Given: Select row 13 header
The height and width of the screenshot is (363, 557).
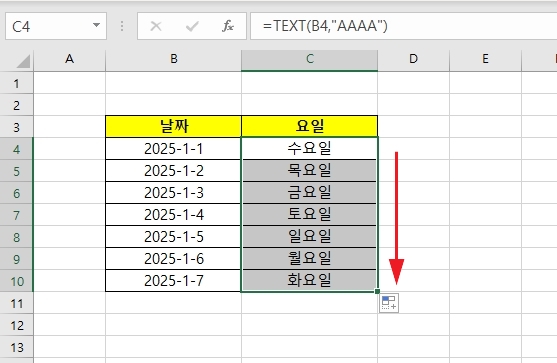Looking at the screenshot, I should pyautogui.click(x=17, y=347).
